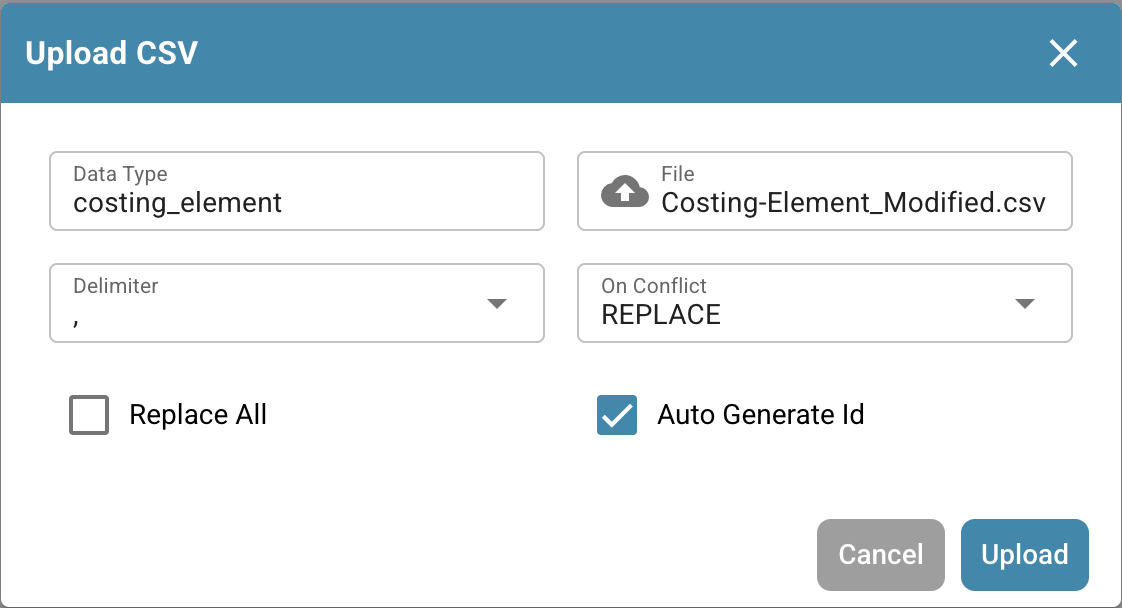Click the Auto Generate Id label text
1122x608 pixels.
[760, 415]
